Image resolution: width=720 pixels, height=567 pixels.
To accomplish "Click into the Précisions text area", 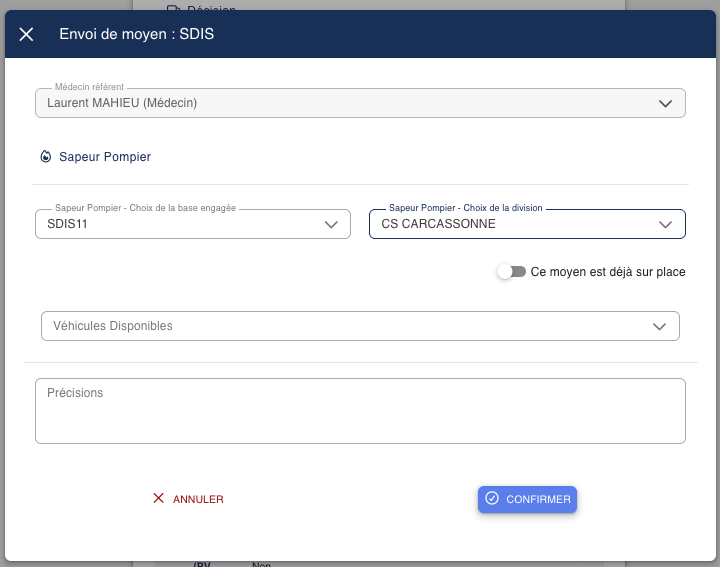I will [x=360, y=411].
